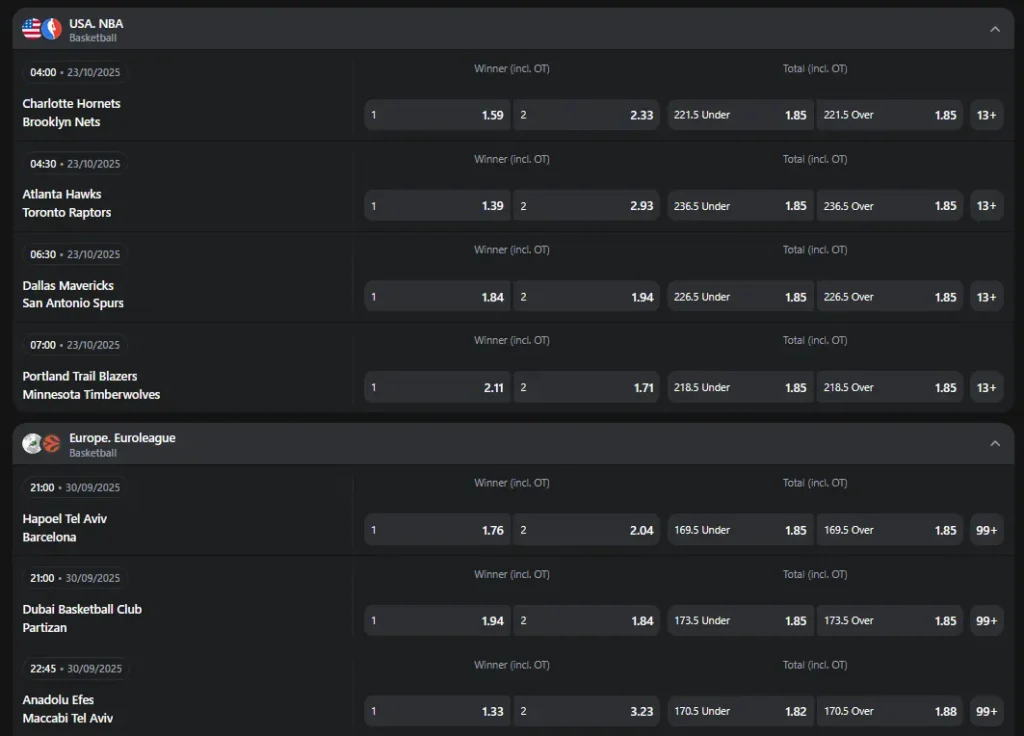Open 13+ markets for Hawks vs Raptors
1024x736 pixels.
(986, 206)
